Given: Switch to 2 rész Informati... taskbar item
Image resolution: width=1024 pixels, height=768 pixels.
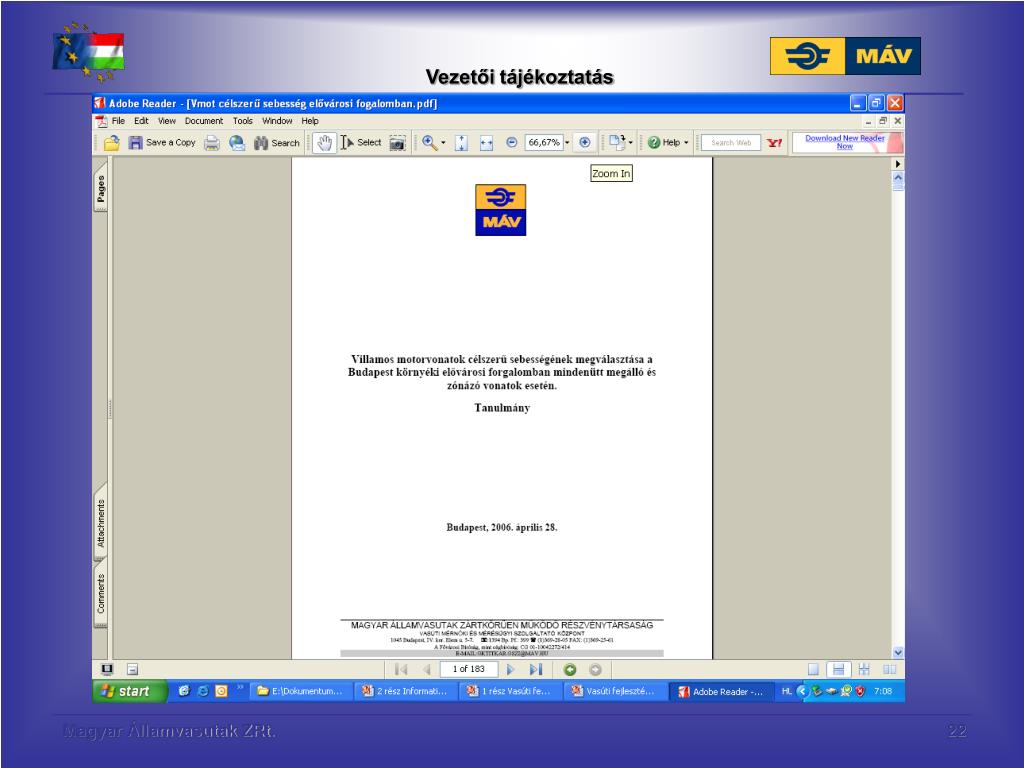Looking at the screenshot, I should coord(406,691).
